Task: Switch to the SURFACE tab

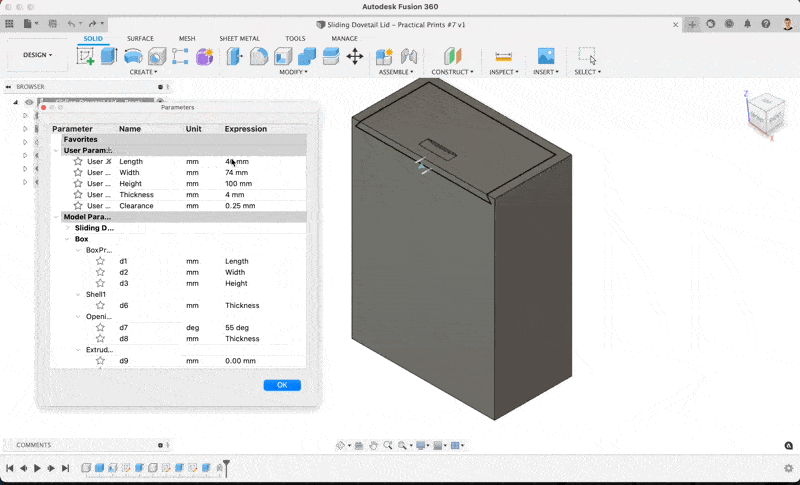Action: (x=140, y=39)
